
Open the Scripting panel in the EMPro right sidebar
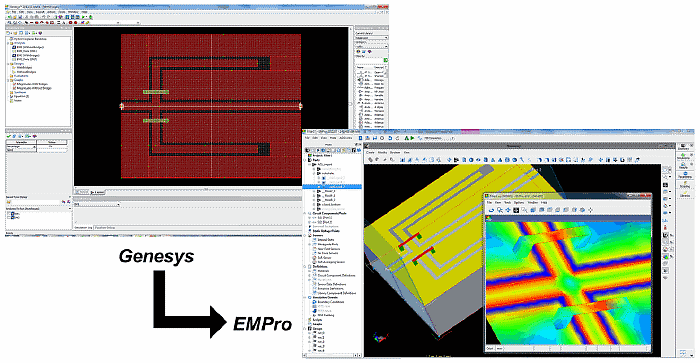(x=685, y=184)
